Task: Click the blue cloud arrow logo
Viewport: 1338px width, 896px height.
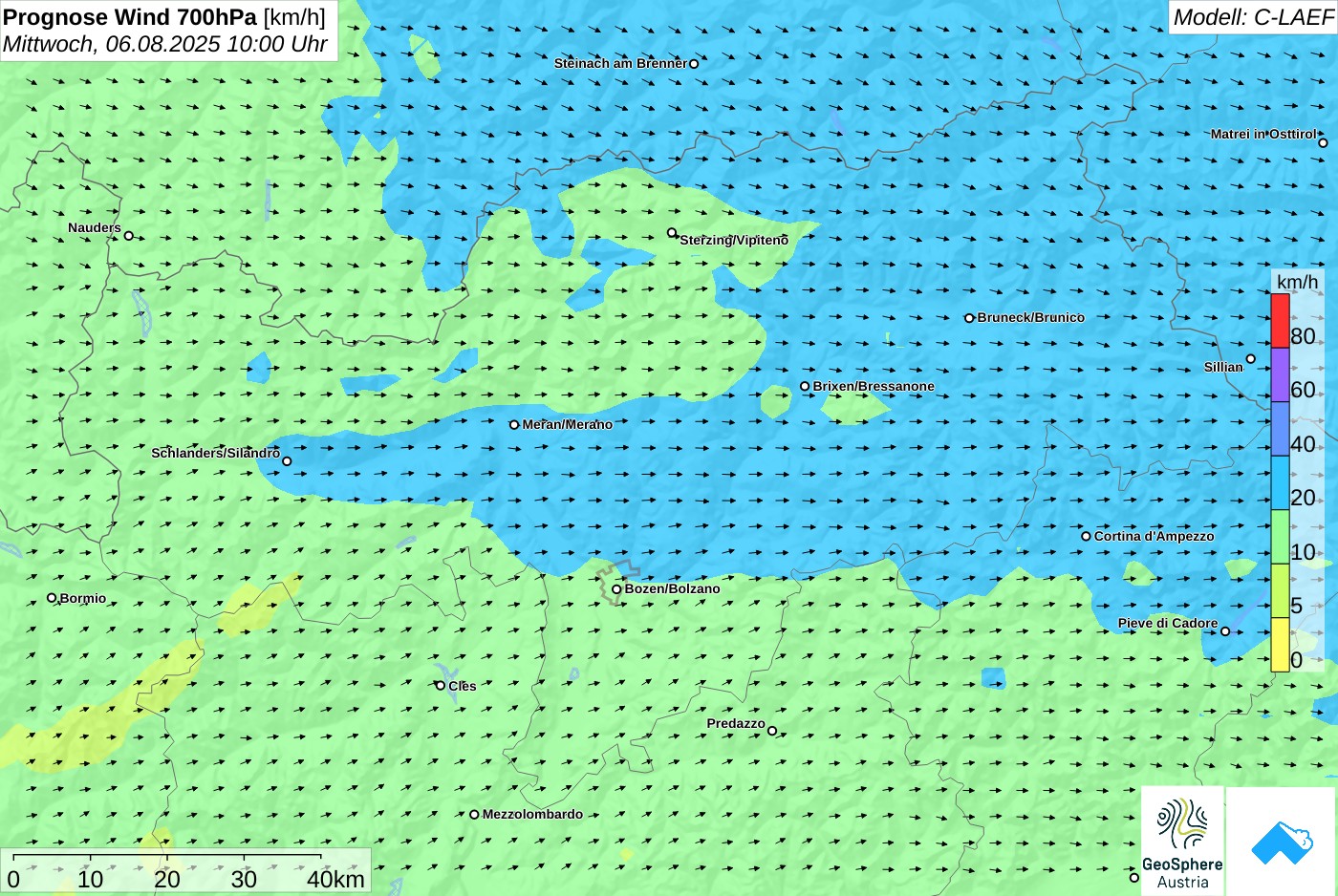Action: (1282, 843)
